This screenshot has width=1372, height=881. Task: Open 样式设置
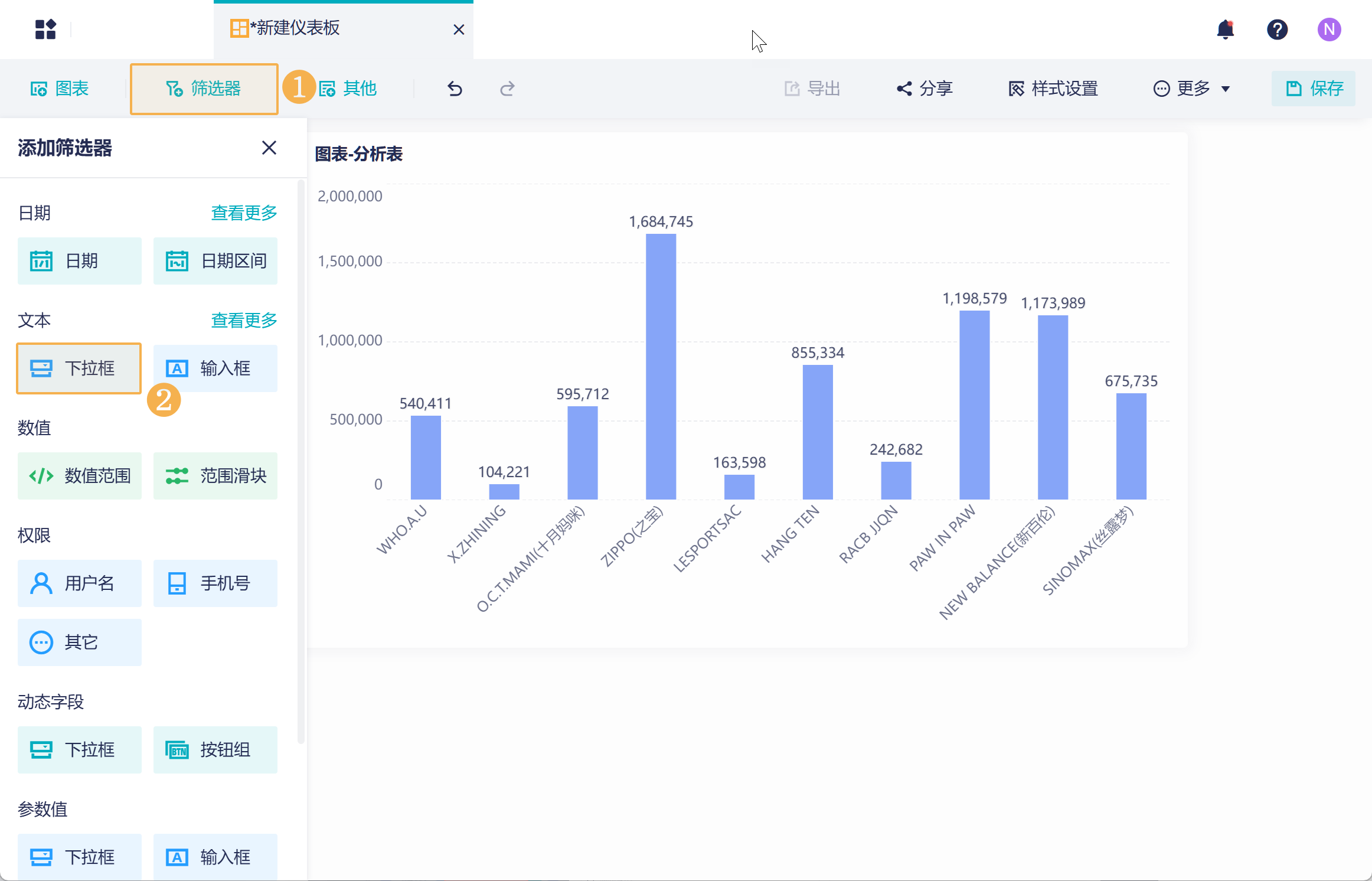tap(1053, 89)
